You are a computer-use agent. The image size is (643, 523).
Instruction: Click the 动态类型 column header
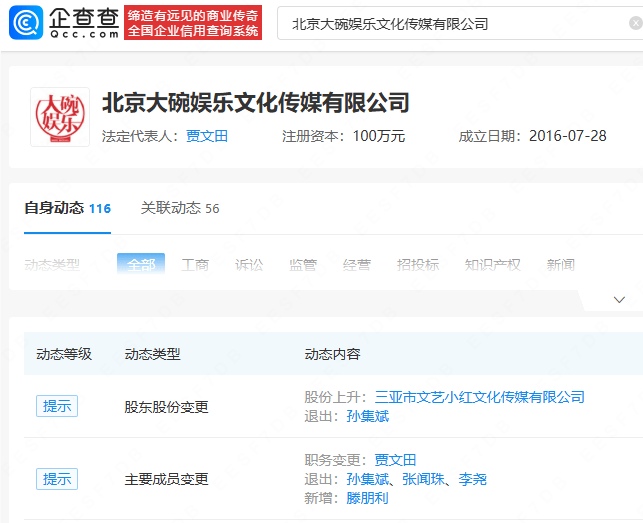153,354
